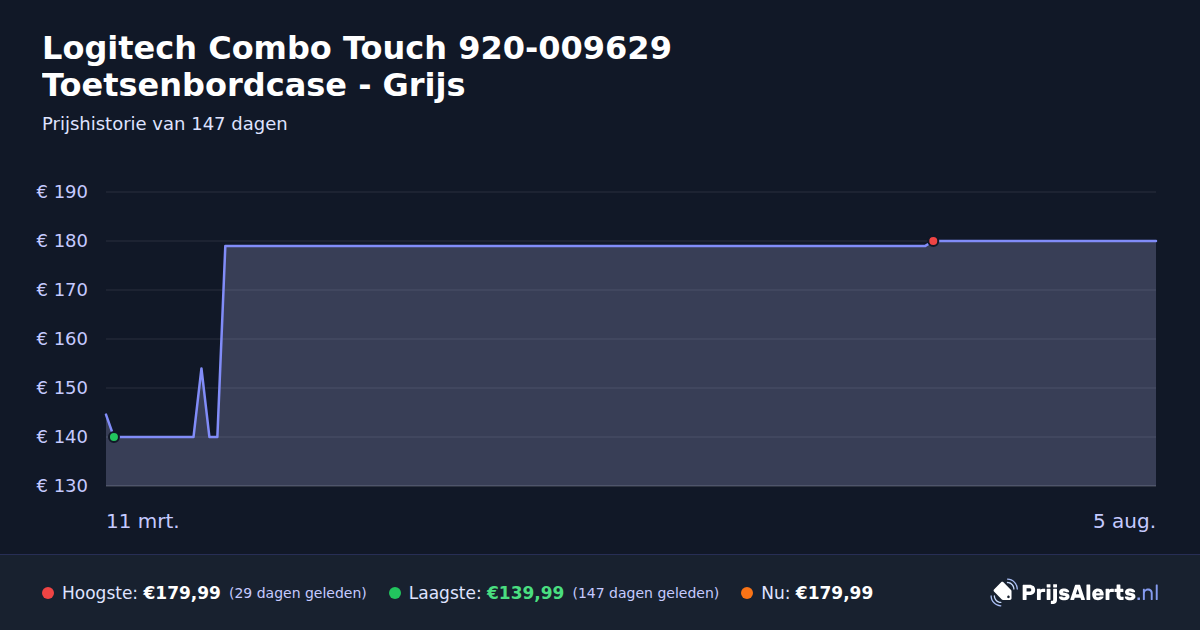Click the current price next to Nu
This screenshot has height=630, width=1200.
(834, 593)
